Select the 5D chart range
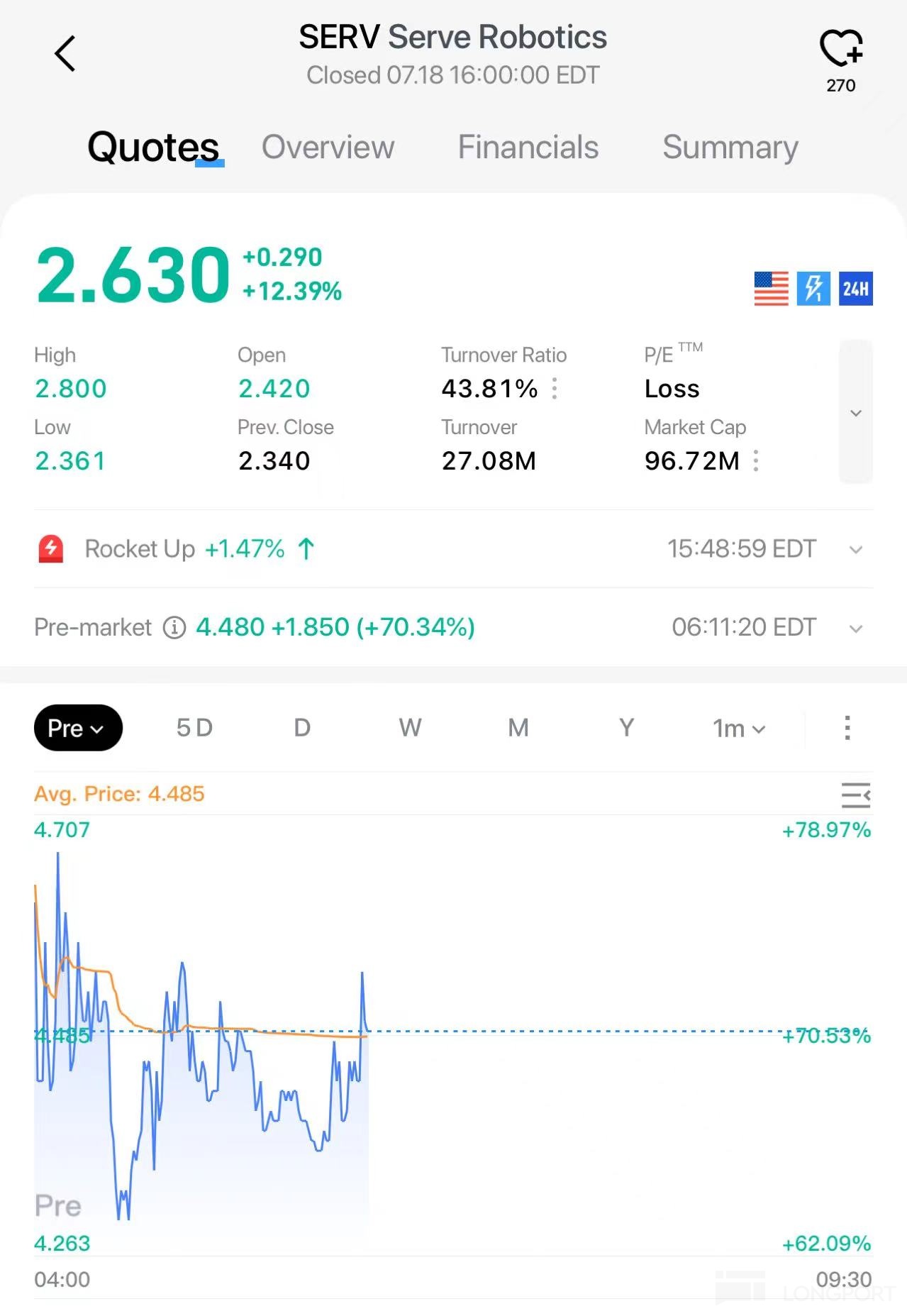This screenshot has width=907, height=1316. tap(194, 728)
